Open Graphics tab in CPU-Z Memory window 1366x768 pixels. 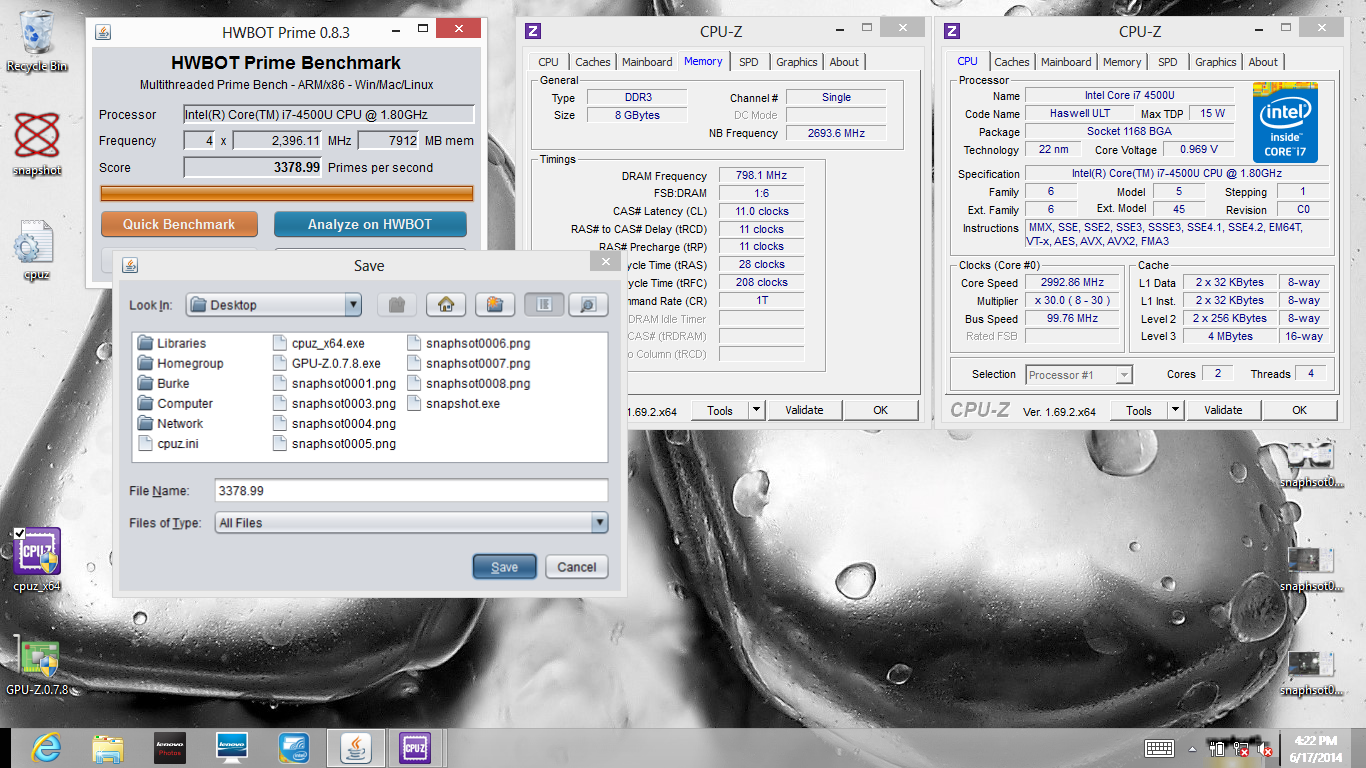pyautogui.click(x=796, y=62)
